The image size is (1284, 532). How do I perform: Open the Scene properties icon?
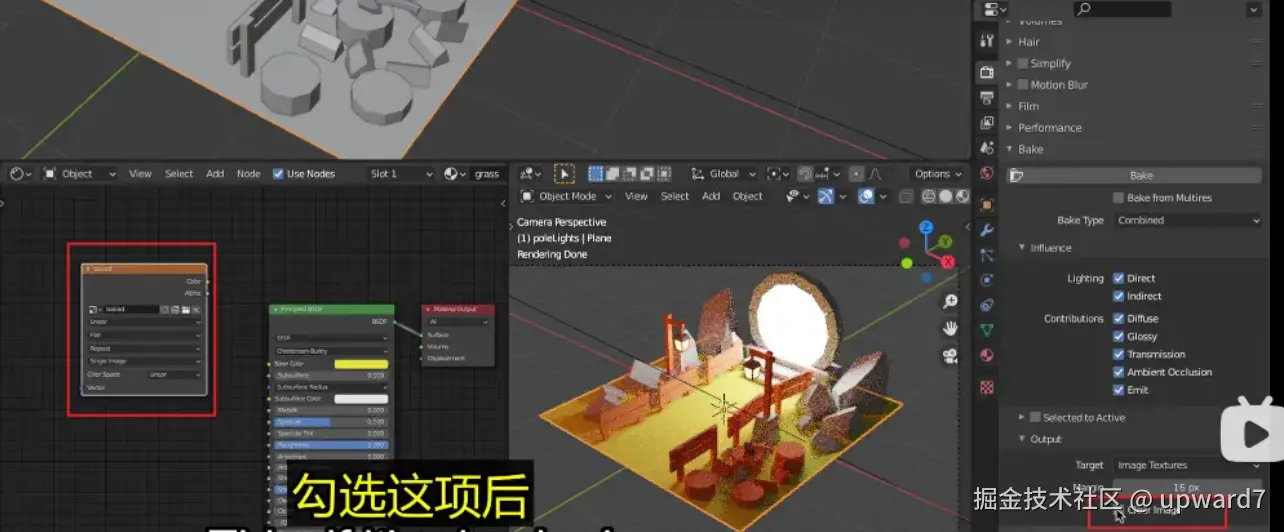pyautogui.click(x=987, y=148)
